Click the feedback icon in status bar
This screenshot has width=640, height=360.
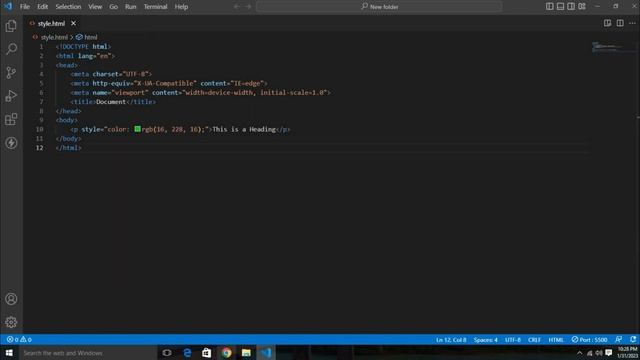point(619,340)
